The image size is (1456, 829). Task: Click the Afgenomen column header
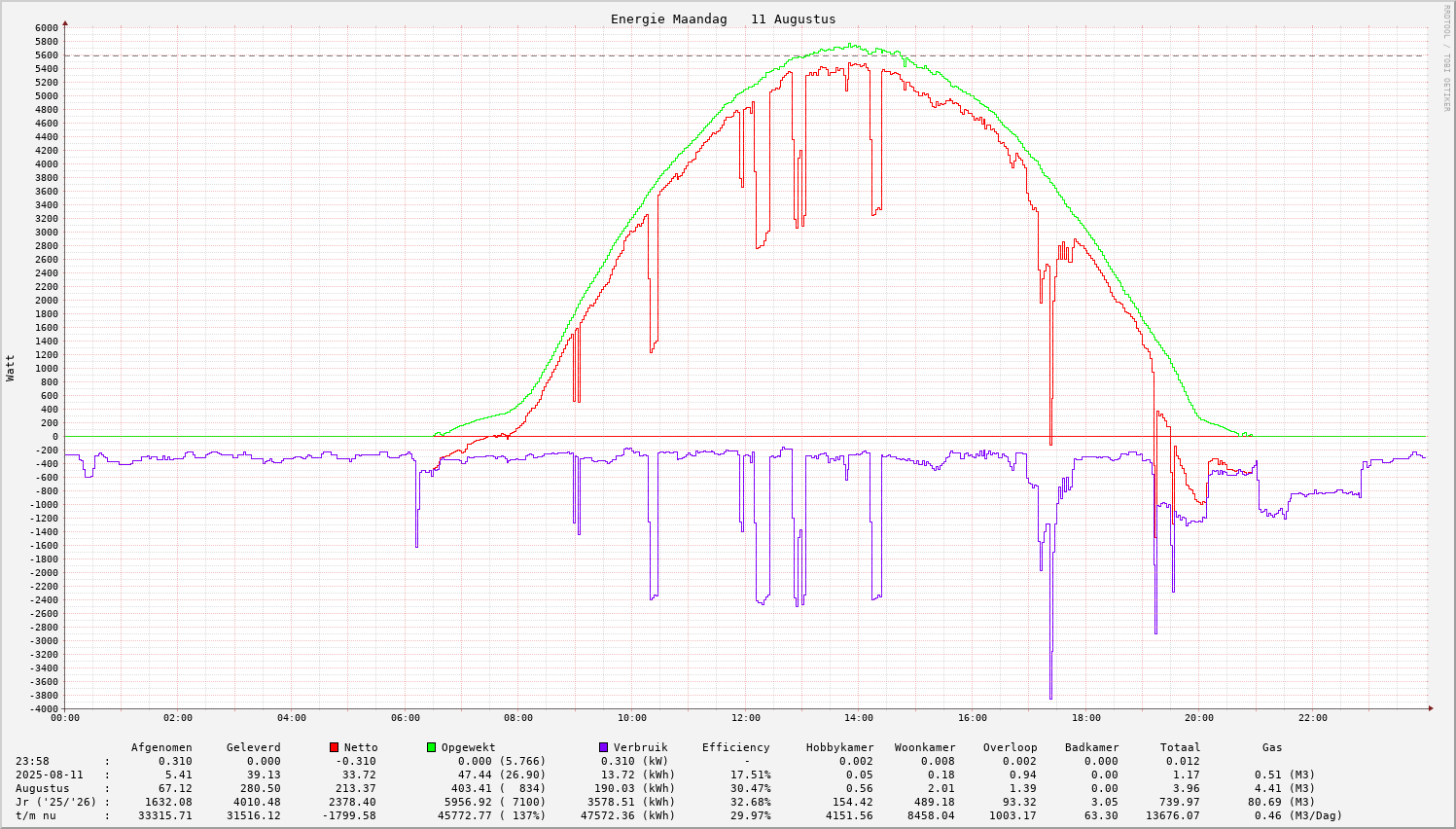[161, 747]
